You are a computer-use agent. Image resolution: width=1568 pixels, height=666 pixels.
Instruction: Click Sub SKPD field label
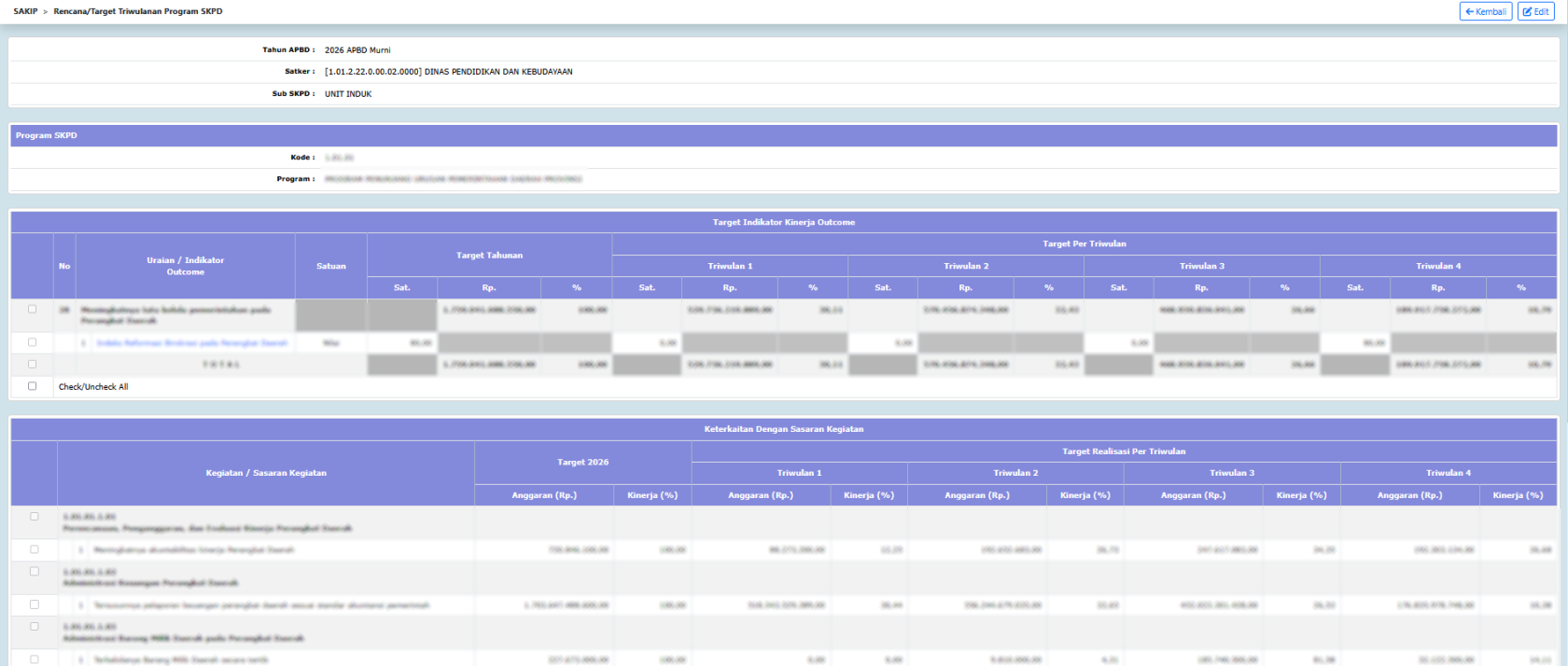point(293,94)
